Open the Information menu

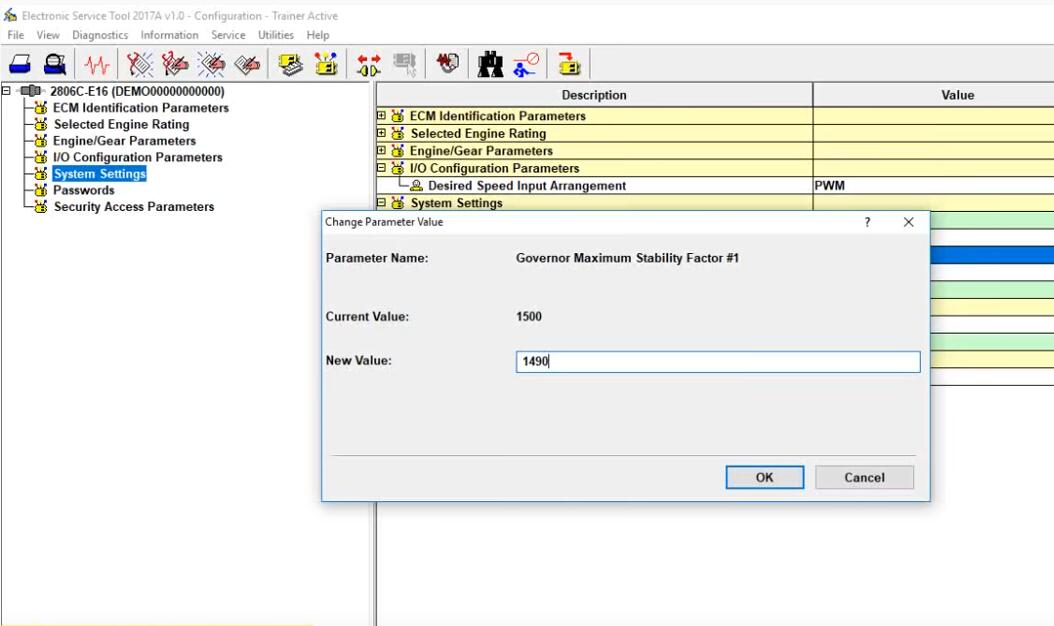click(169, 35)
